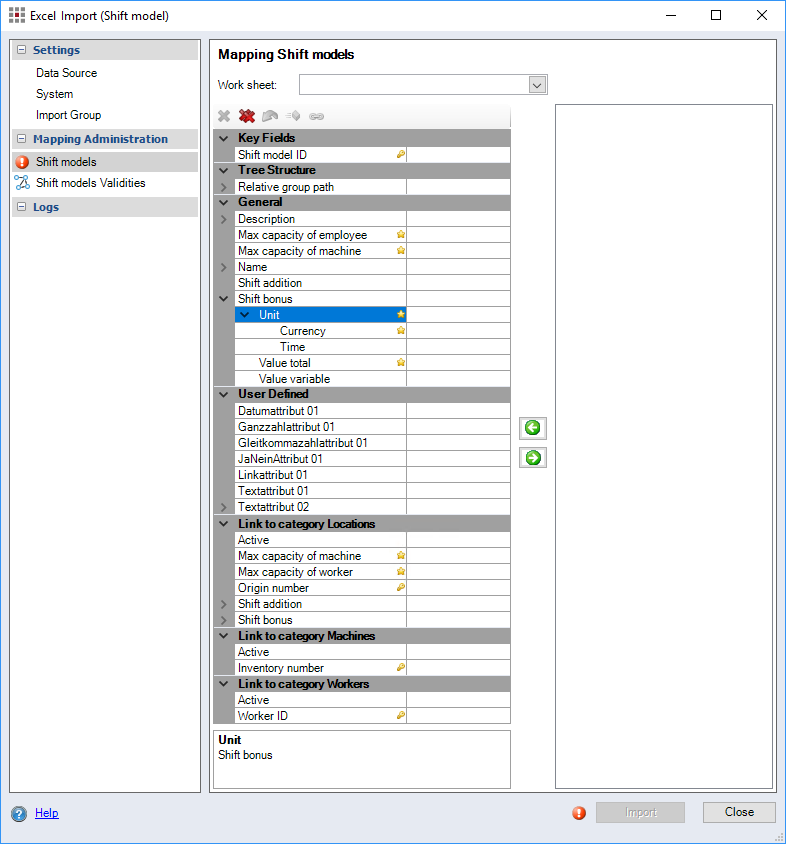Collapse the Logs section in sidebar
The width and height of the screenshot is (786, 844).
[21, 207]
